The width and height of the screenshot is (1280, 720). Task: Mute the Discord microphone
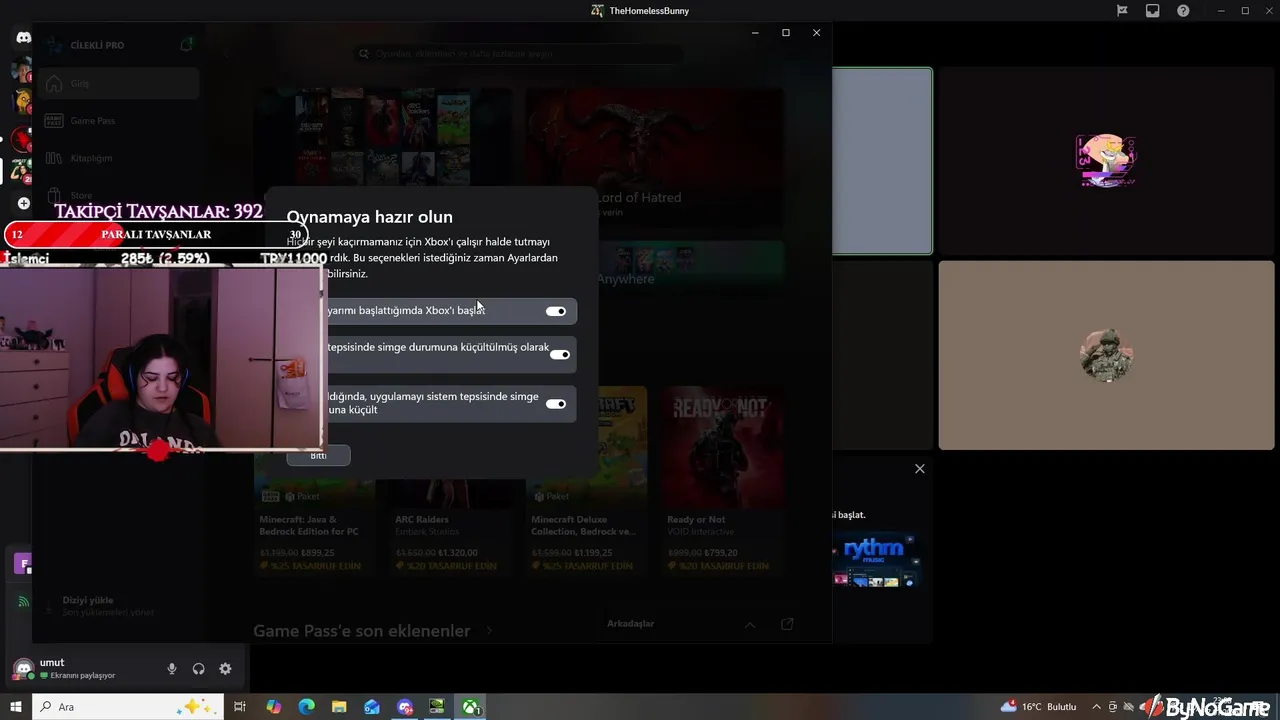coord(172,669)
